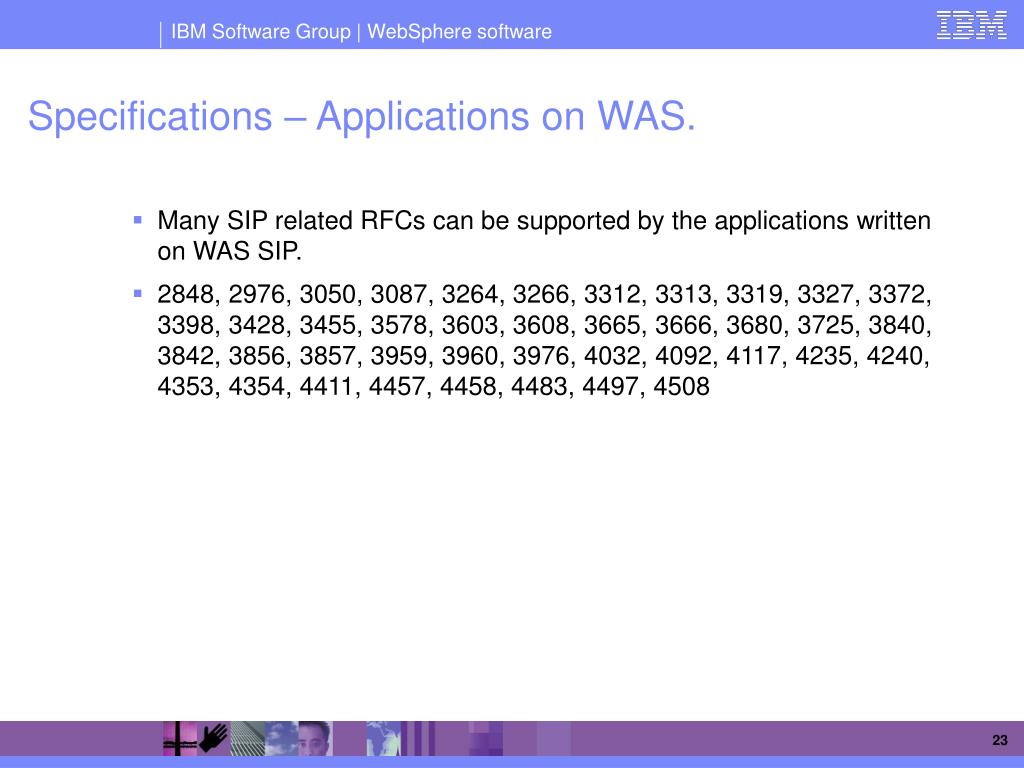Click RFC number 2976

tap(257, 295)
